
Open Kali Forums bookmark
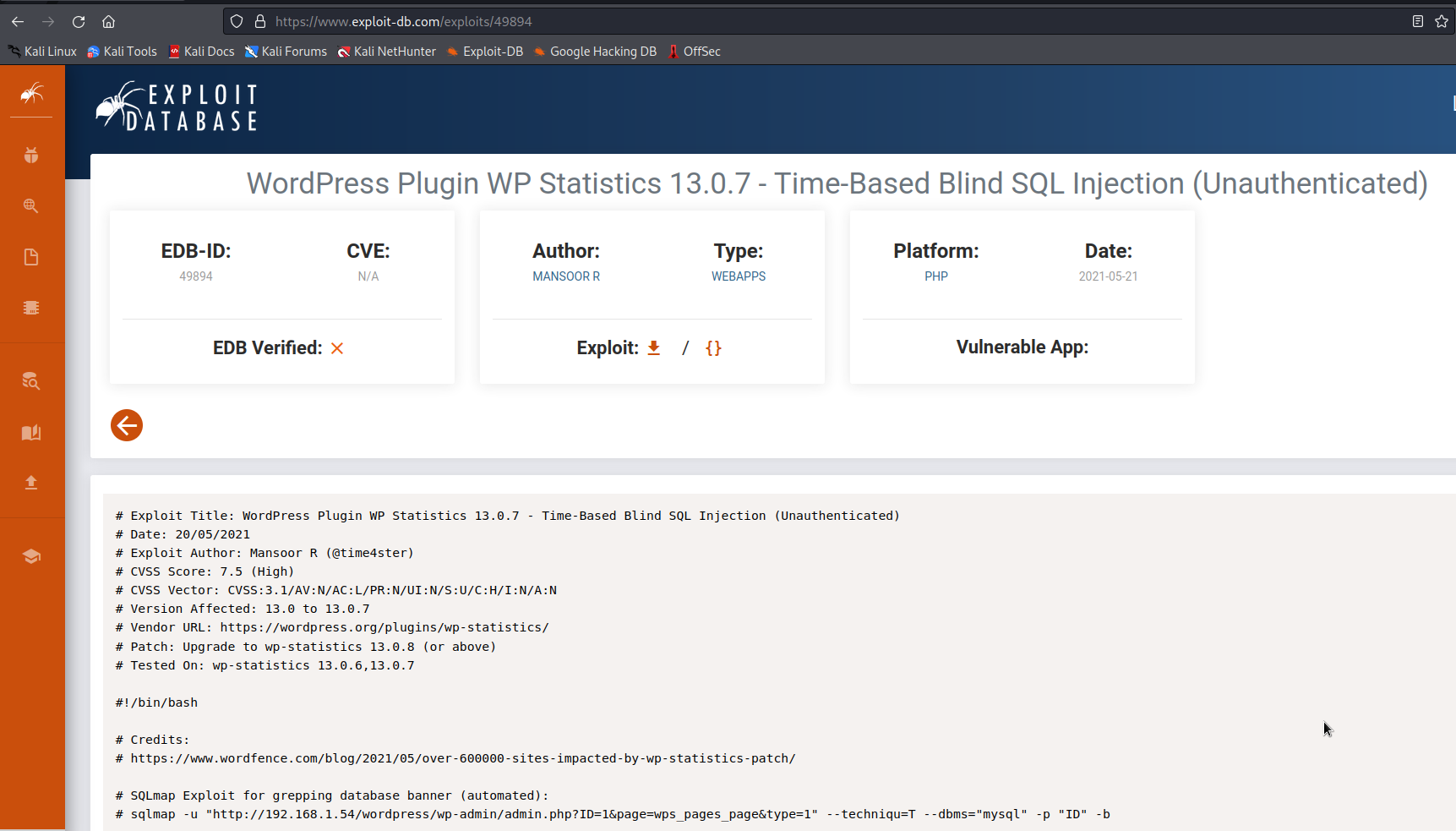pyautogui.click(x=286, y=52)
